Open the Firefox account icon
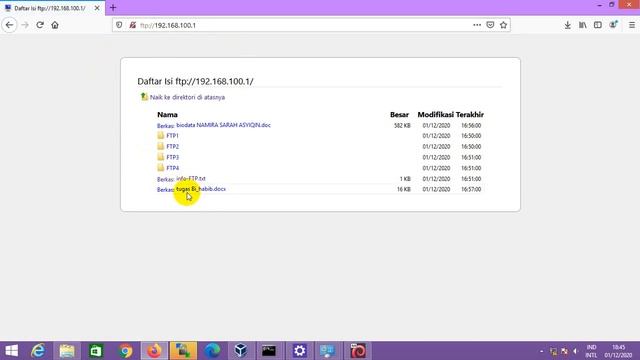 [x=613, y=25]
